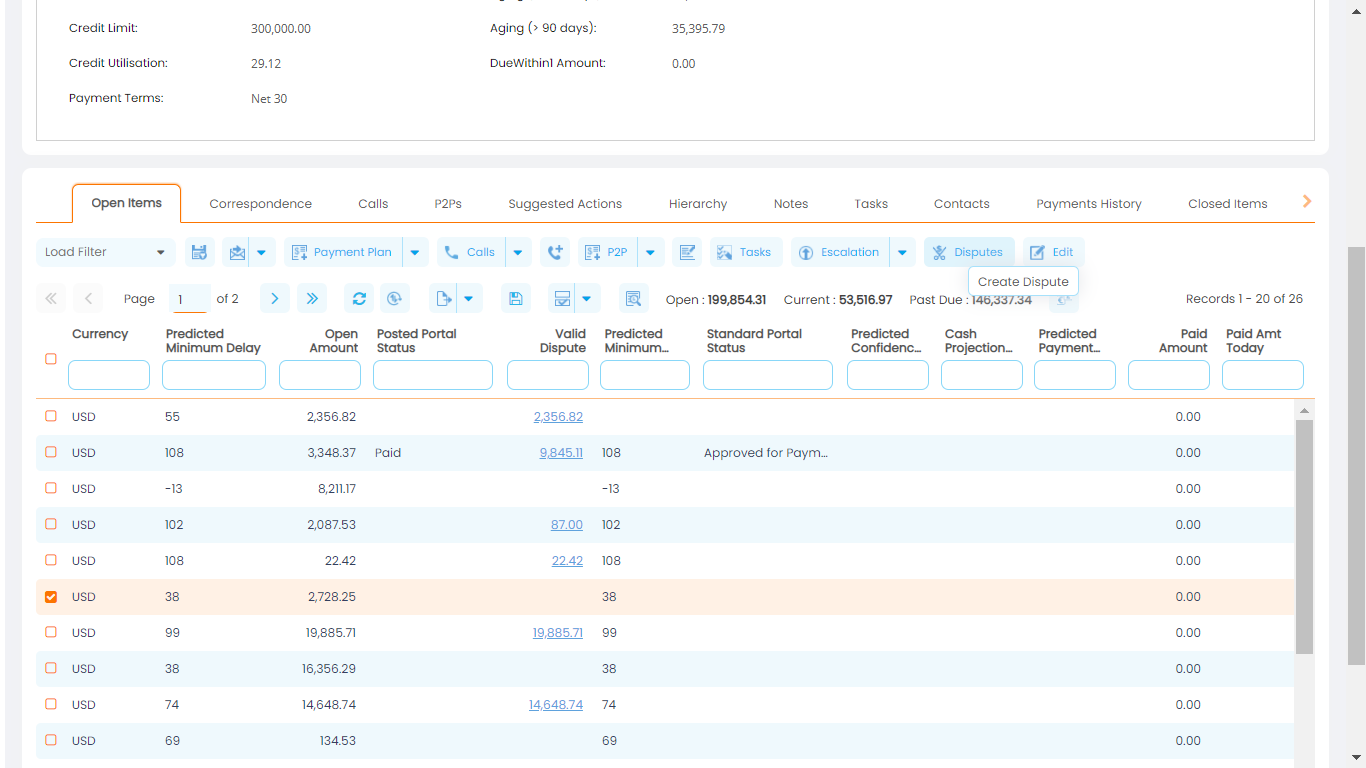Open the Calls action from the toolbar

[469, 252]
